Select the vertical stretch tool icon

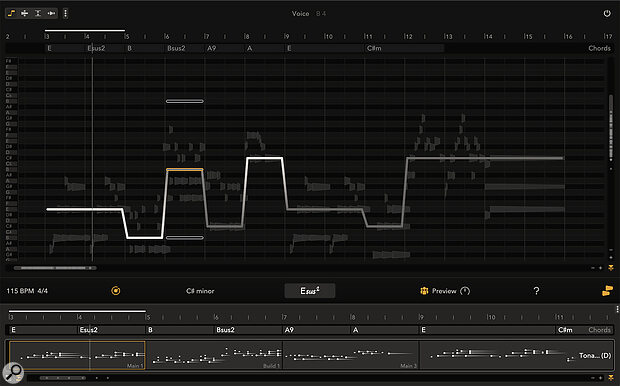[38, 13]
